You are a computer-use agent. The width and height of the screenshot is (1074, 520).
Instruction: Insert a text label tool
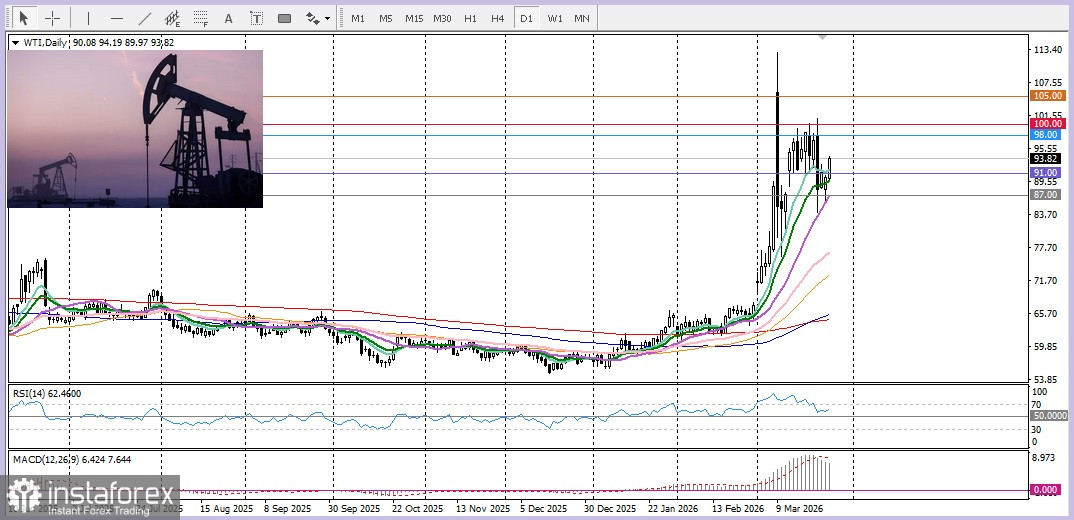tap(257, 18)
